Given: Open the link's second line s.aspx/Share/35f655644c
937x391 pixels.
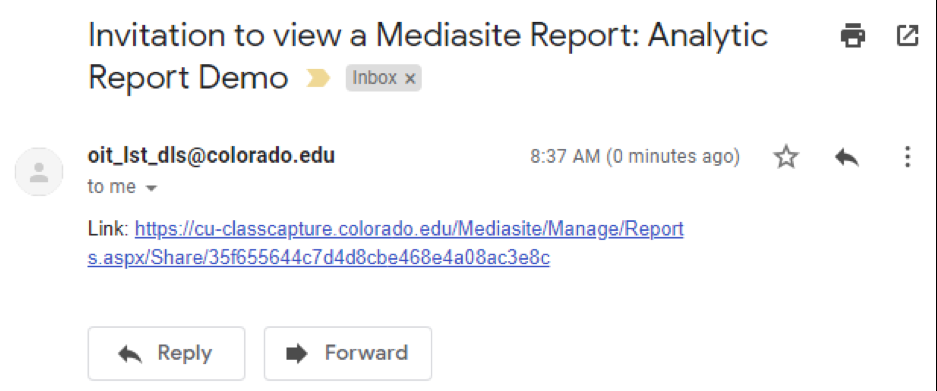Looking at the screenshot, I should tap(319, 258).
